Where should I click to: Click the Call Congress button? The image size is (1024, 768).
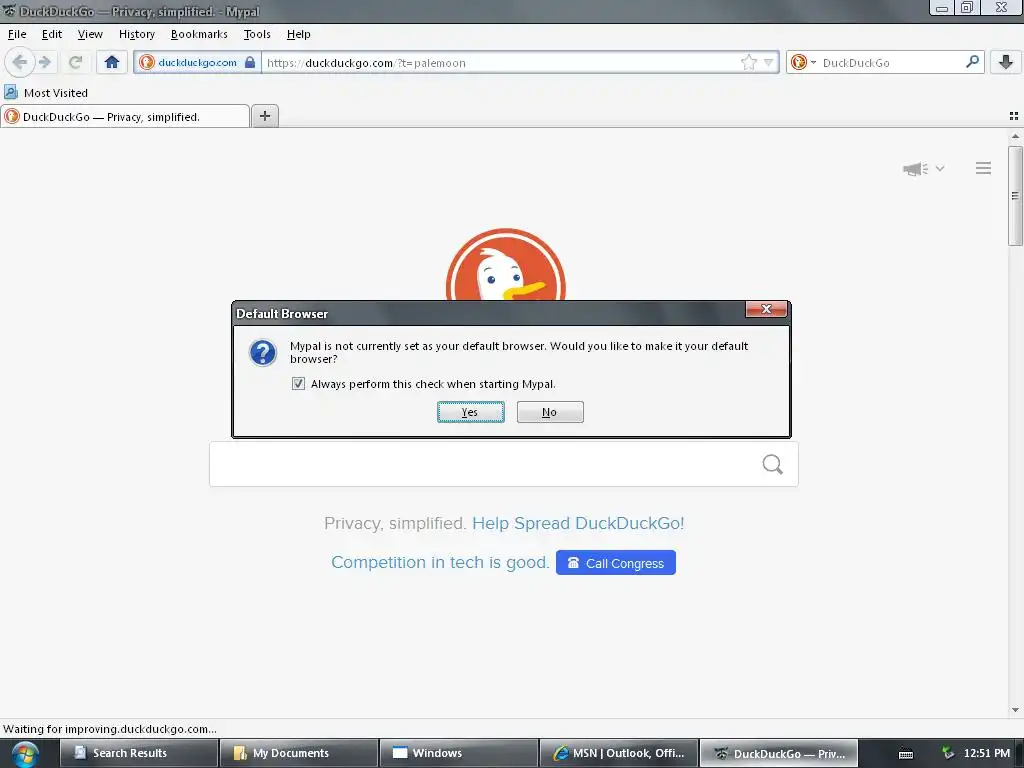coord(616,563)
